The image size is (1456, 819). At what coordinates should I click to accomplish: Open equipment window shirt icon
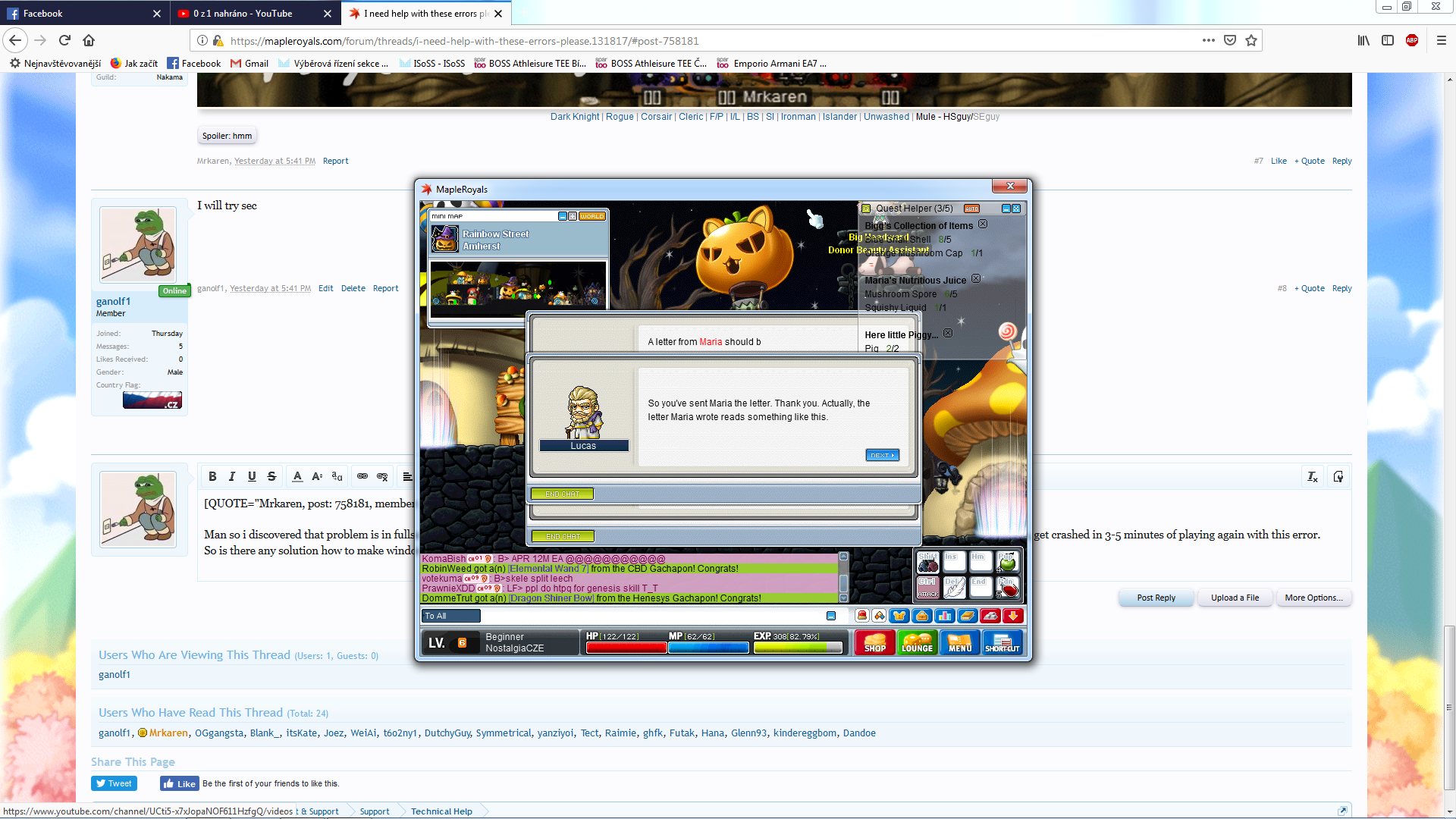[x=899, y=616]
